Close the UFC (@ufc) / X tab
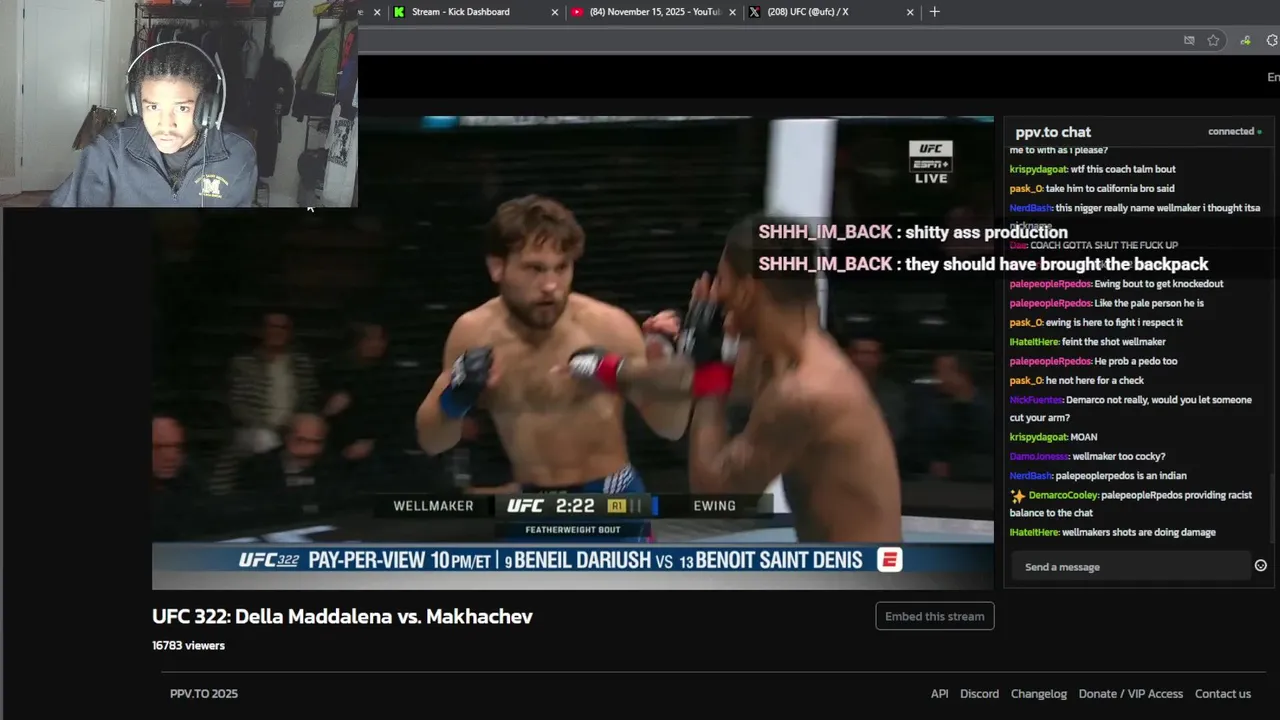 click(x=910, y=12)
